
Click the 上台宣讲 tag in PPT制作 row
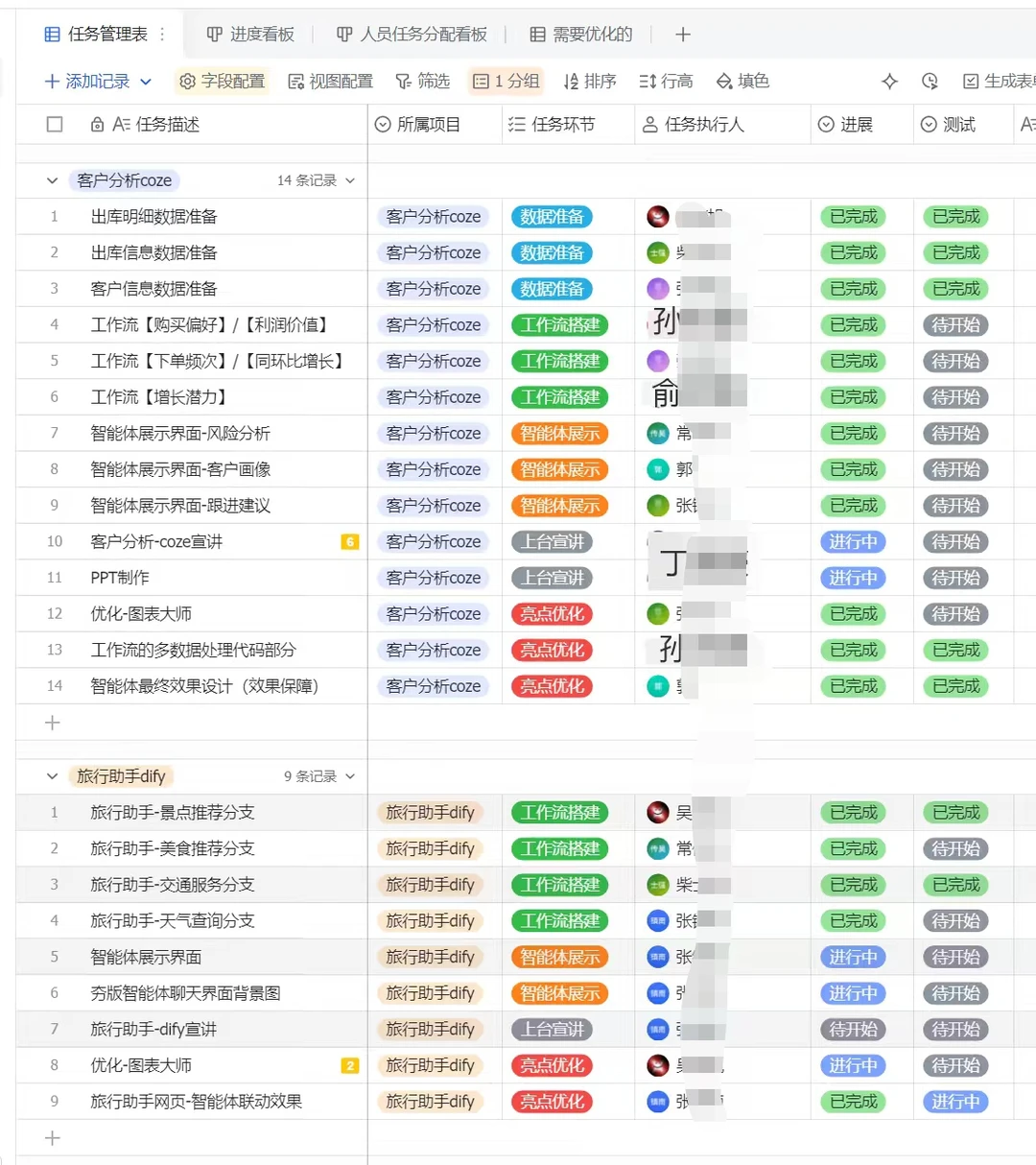pyautogui.click(x=552, y=579)
